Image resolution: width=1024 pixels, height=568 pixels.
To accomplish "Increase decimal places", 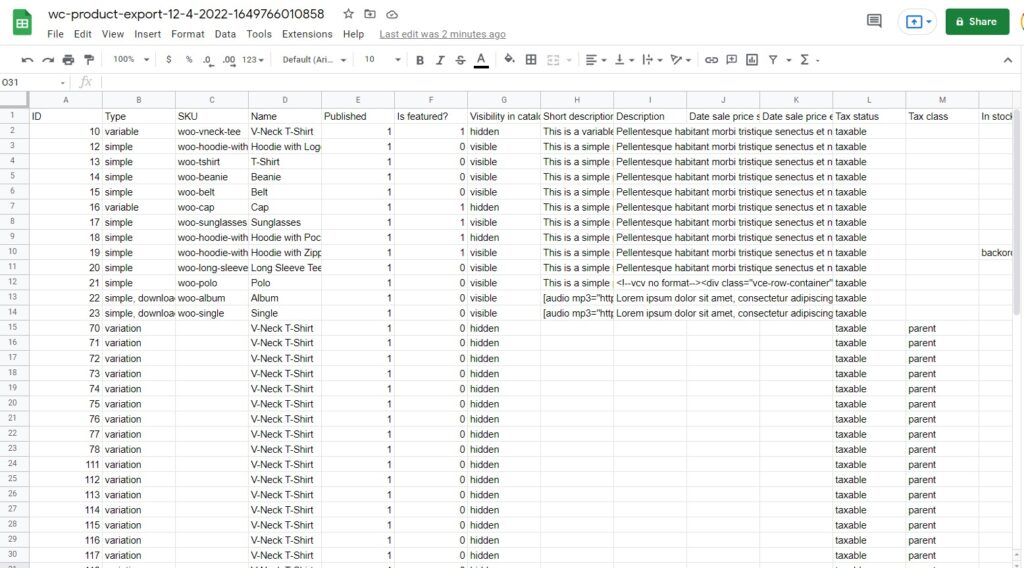I will pos(229,60).
